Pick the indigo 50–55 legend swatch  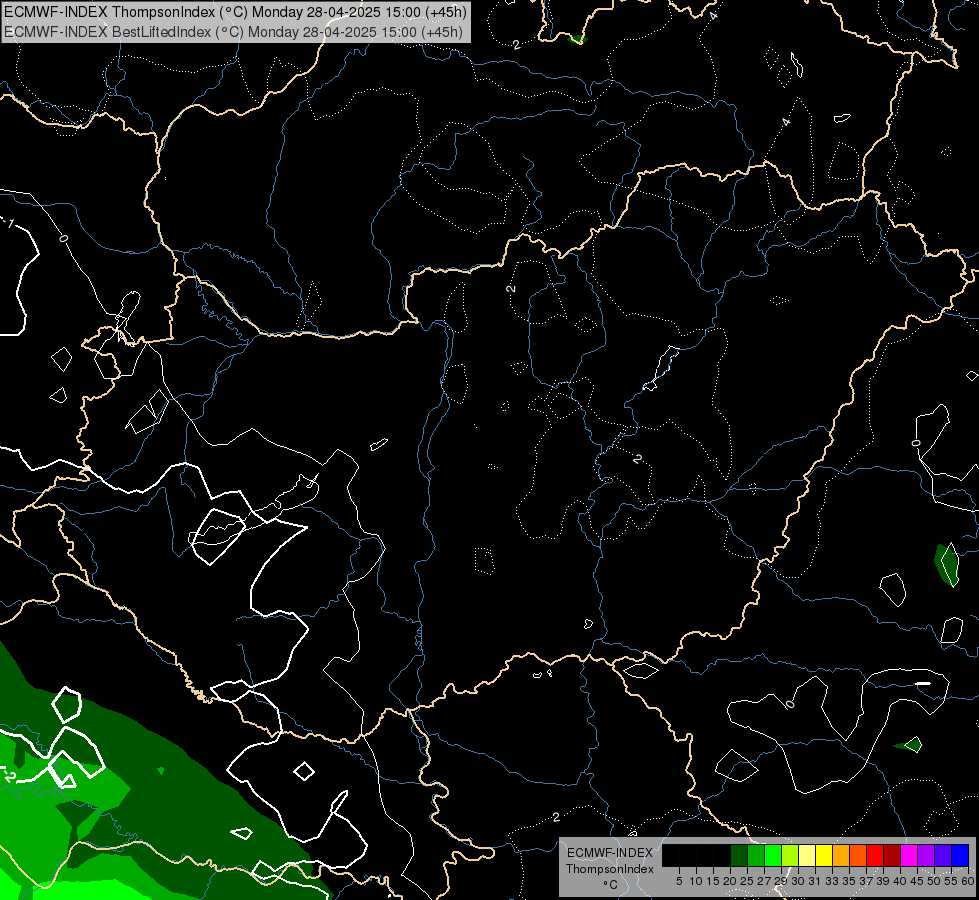pyautogui.click(x=943, y=855)
